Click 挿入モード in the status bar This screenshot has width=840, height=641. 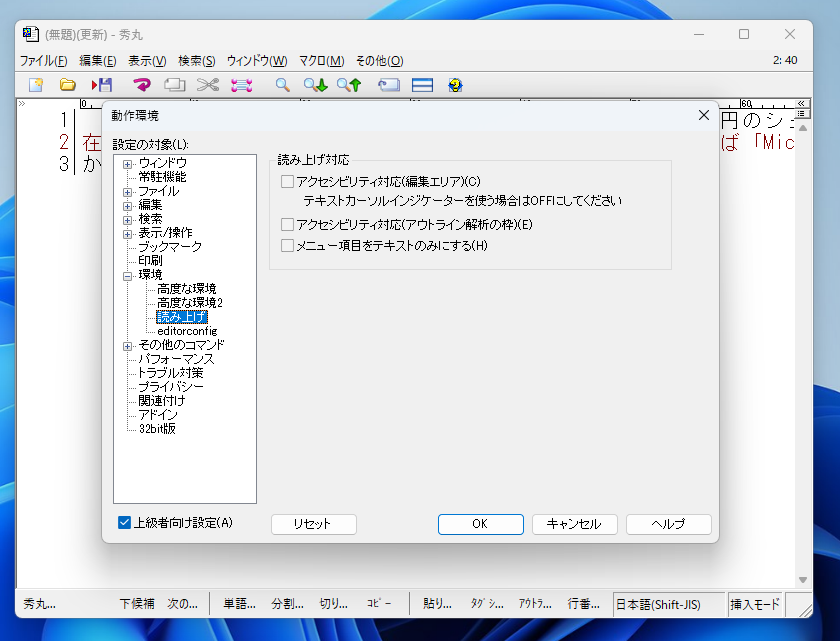(x=755, y=605)
